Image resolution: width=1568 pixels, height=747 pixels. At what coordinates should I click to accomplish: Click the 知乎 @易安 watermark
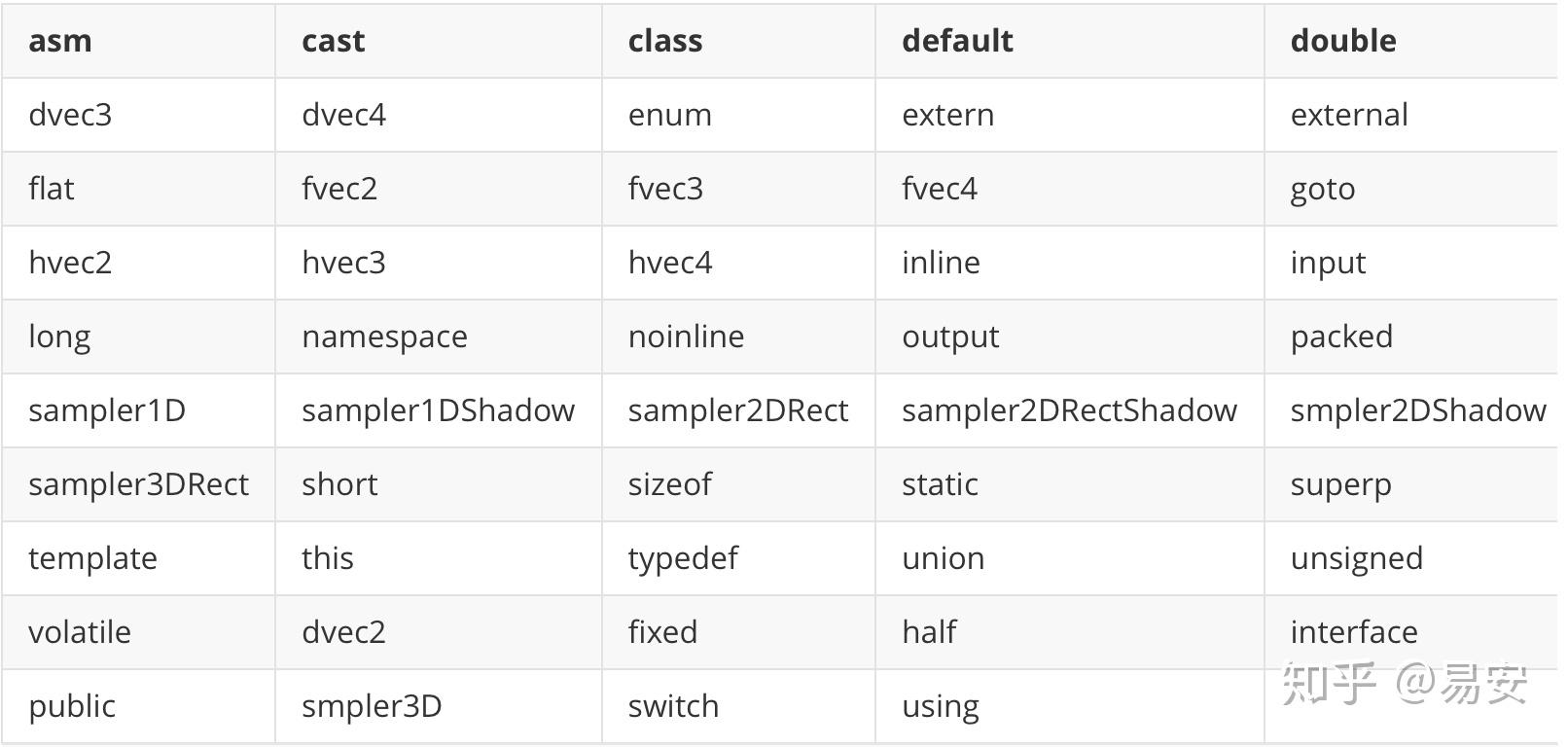tap(1404, 683)
